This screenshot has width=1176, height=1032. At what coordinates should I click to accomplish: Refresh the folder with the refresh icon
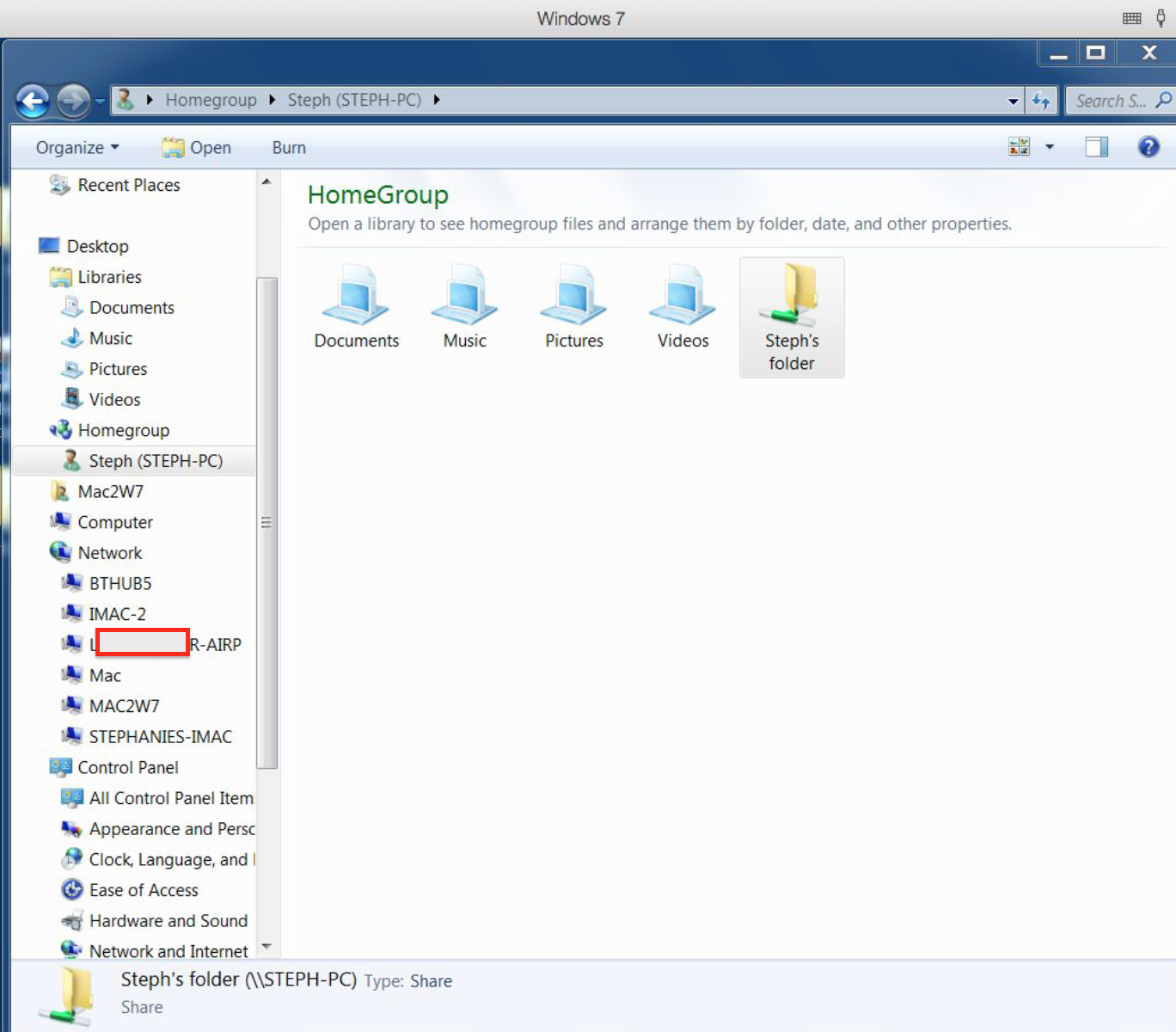[x=1041, y=101]
